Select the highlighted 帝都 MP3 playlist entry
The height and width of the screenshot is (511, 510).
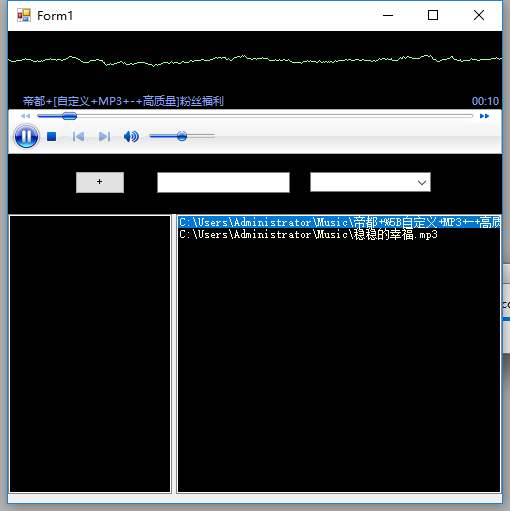(339, 222)
